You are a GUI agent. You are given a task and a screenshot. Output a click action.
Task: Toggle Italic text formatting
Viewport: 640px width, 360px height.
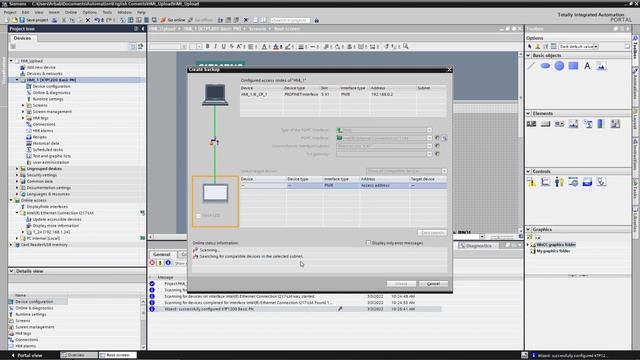point(216,47)
